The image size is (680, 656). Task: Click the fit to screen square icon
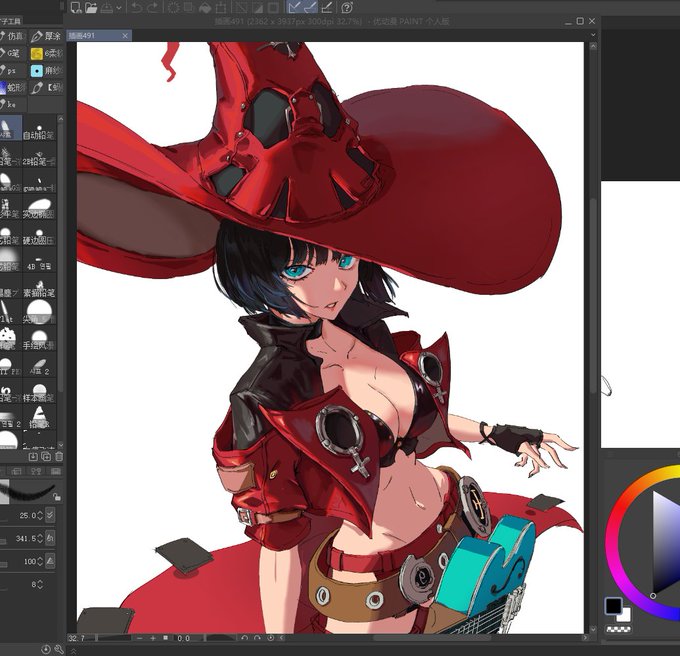coord(165,638)
